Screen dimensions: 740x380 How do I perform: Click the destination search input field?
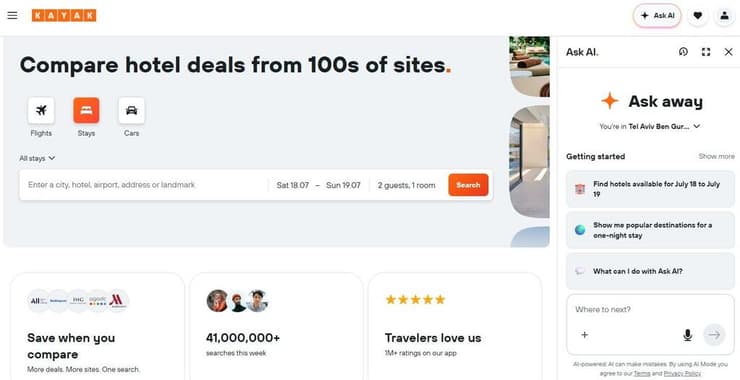pyautogui.click(x=144, y=185)
